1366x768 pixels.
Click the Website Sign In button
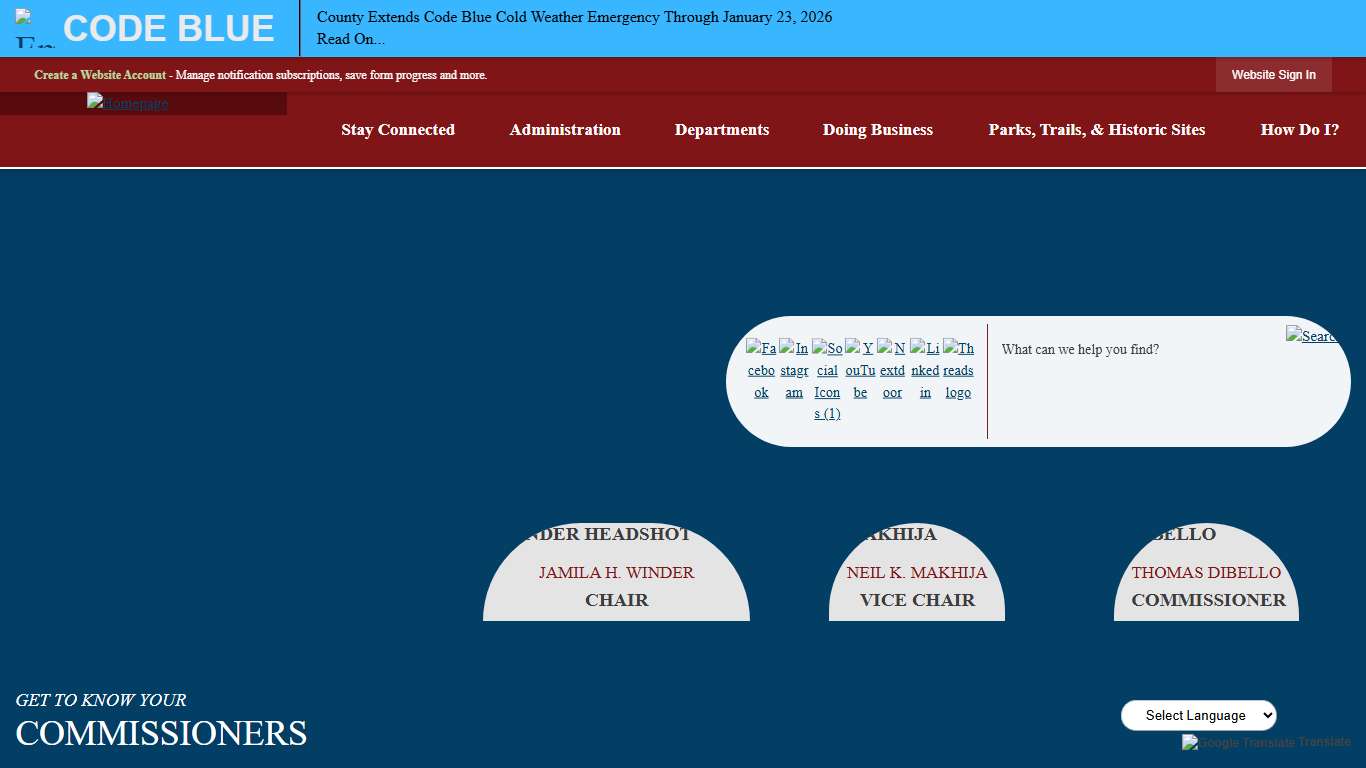tap(1273, 75)
